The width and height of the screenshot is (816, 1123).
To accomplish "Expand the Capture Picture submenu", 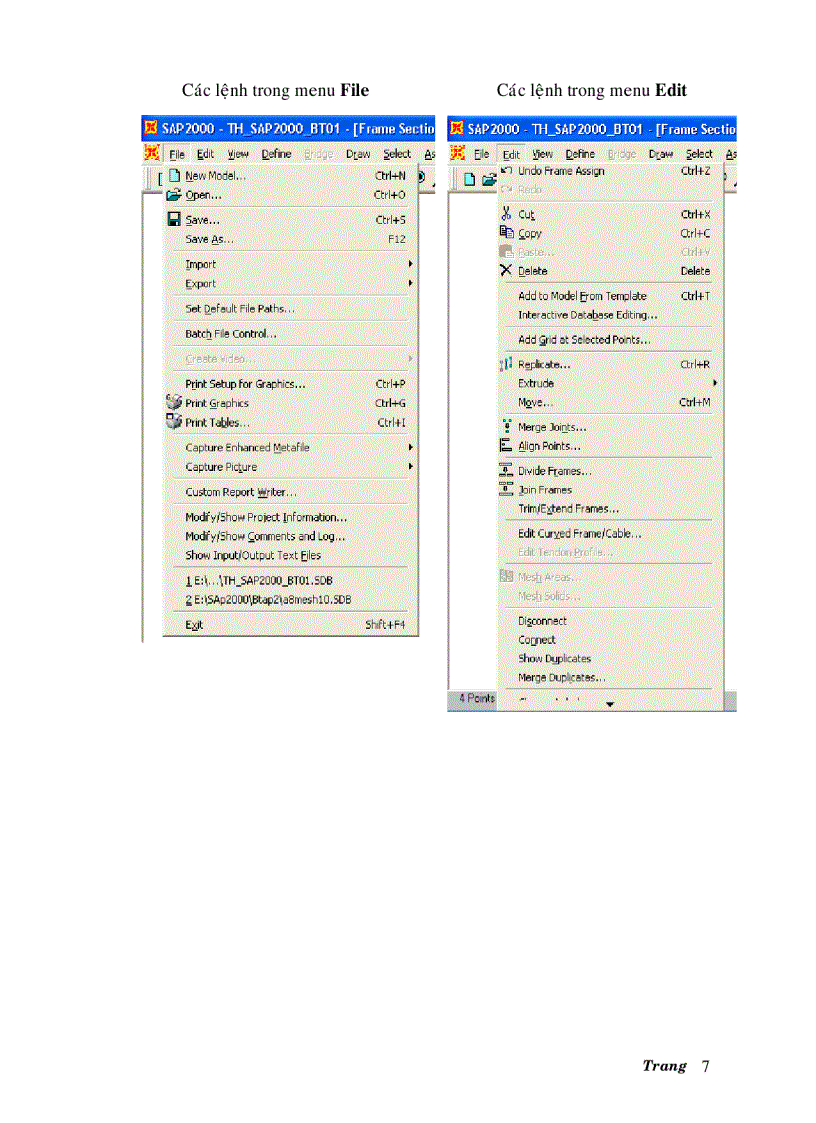I will (x=410, y=467).
